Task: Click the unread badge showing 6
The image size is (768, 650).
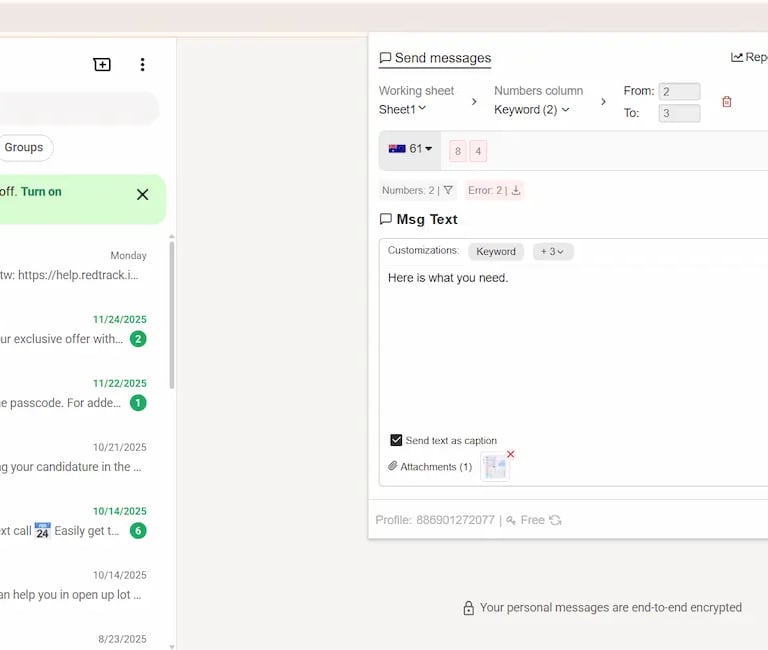Action: (x=138, y=530)
